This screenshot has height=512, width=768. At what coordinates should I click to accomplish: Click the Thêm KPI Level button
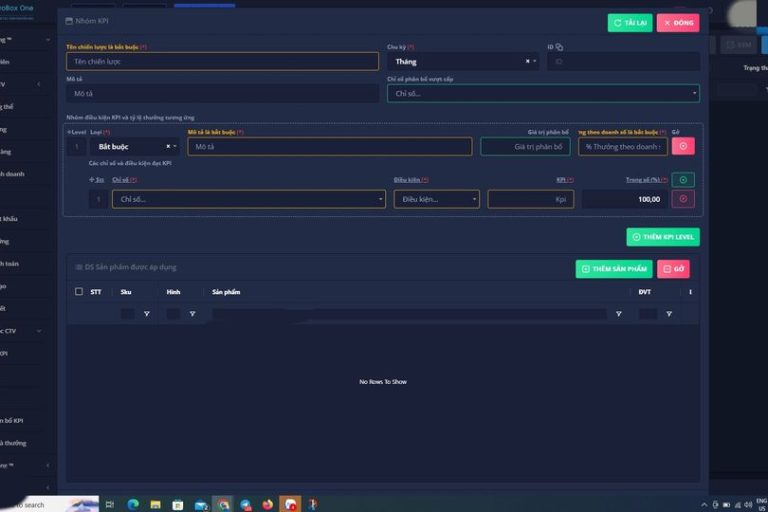click(x=663, y=237)
